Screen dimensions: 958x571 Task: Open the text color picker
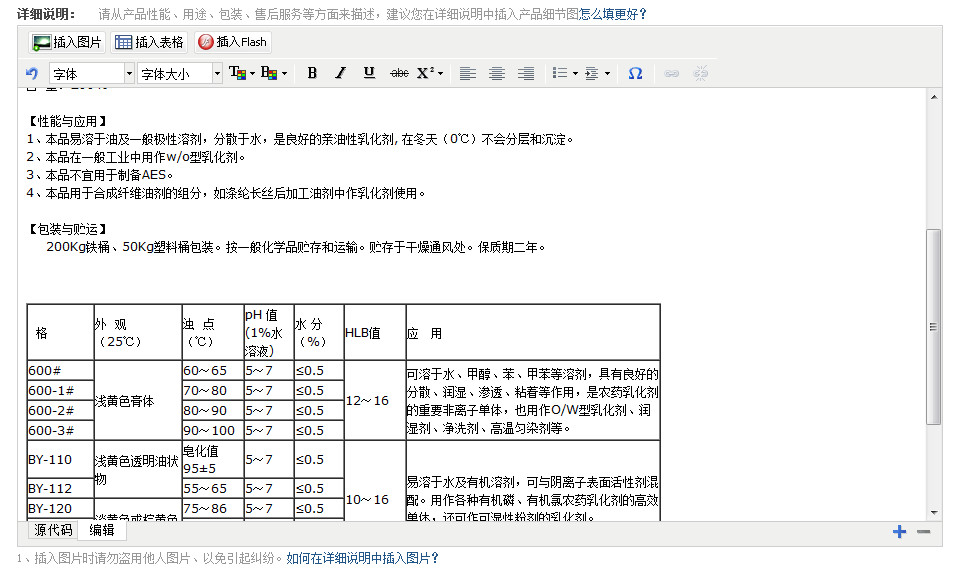pyautogui.click(x=243, y=73)
